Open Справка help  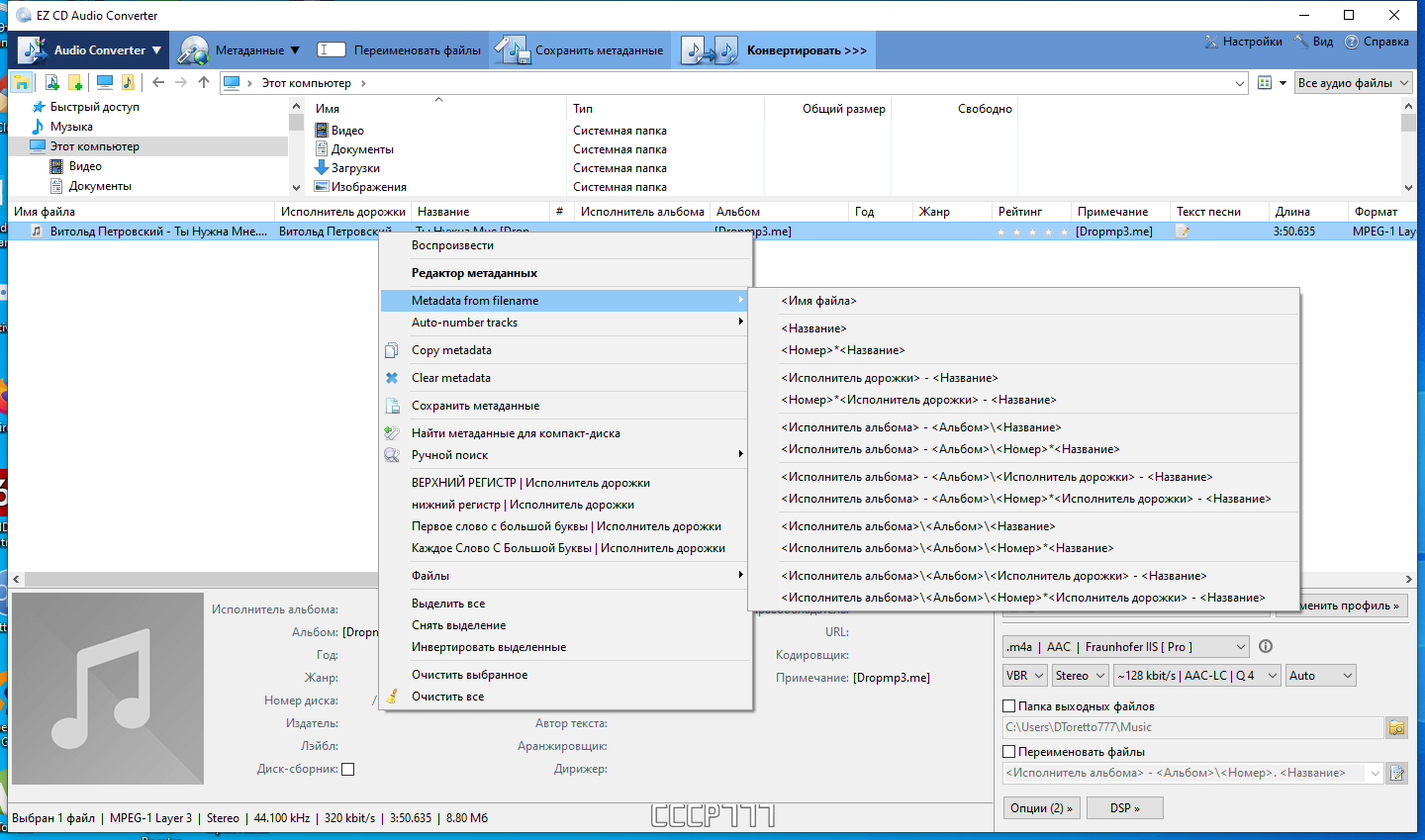pos(1377,42)
